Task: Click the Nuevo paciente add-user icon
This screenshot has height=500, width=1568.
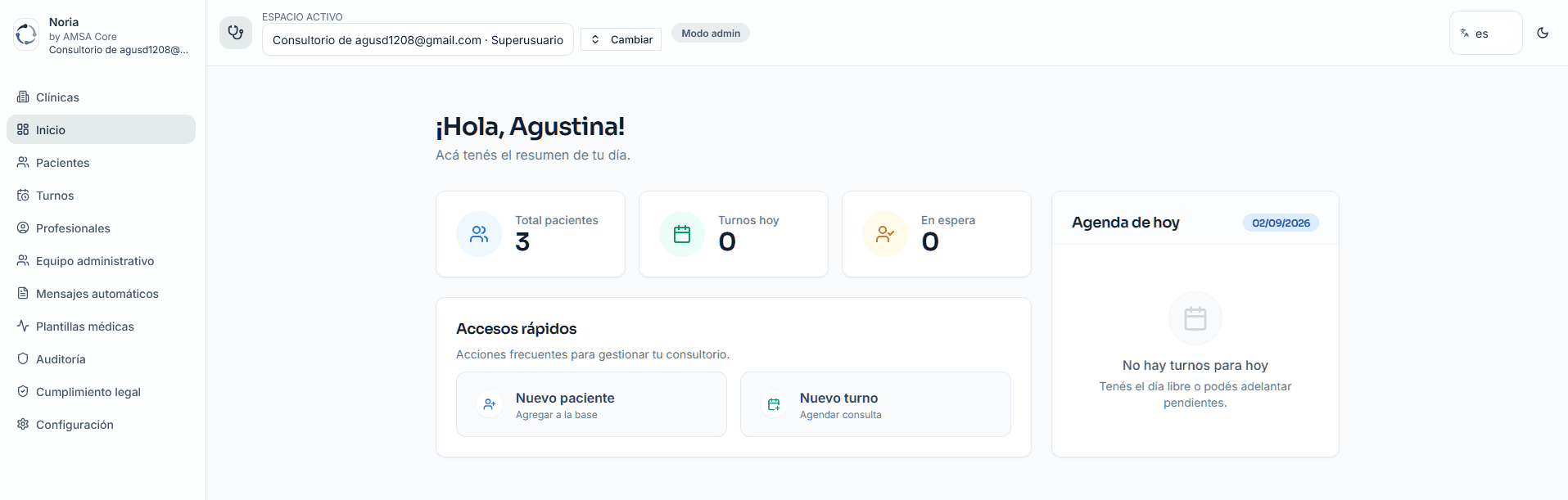Action: tap(490, 404)
